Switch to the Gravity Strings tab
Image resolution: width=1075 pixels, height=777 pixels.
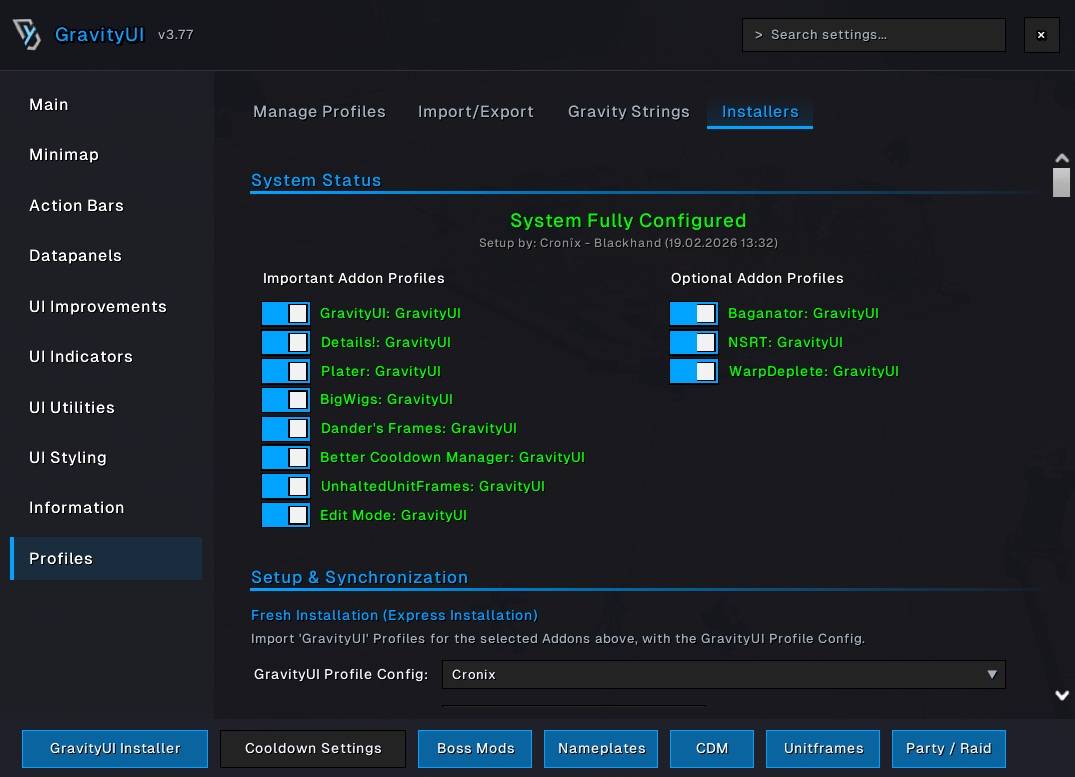(x=629, y=112)
